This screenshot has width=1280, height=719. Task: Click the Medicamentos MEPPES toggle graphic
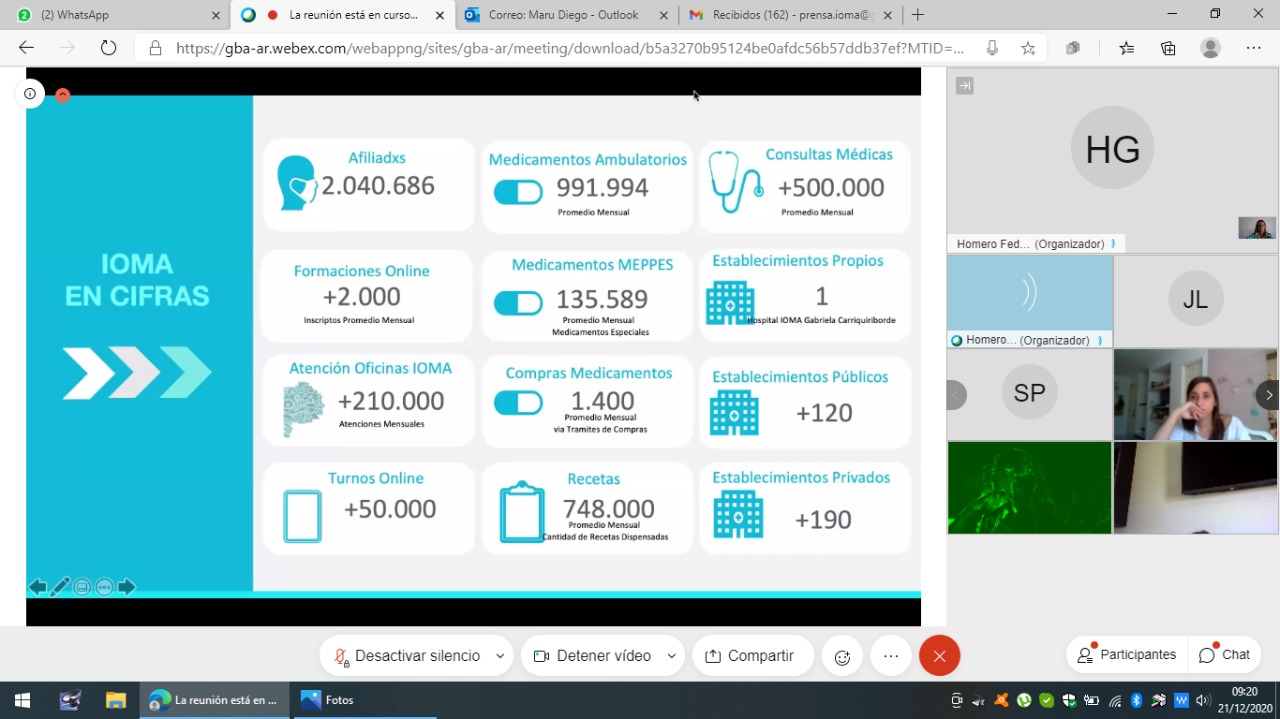click(x=518, y=303)
